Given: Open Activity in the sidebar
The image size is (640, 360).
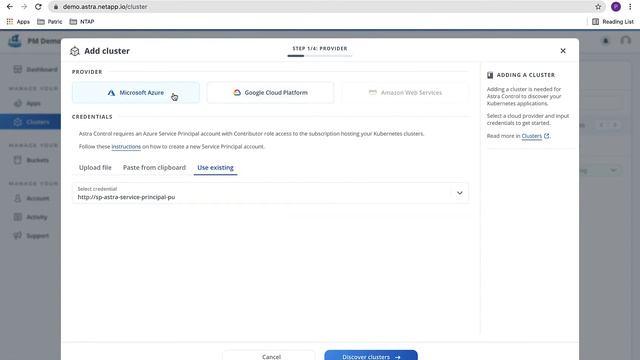Looking at the screenshot, I should coord(30,217).
